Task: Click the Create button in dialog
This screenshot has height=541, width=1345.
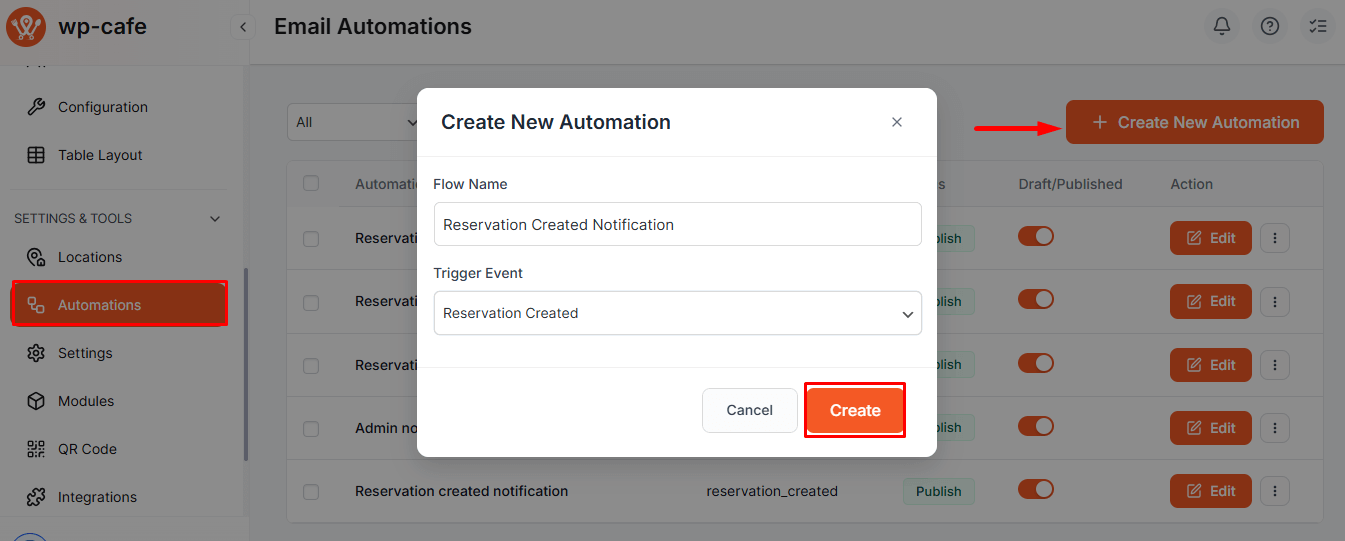Action: [855, 410]
